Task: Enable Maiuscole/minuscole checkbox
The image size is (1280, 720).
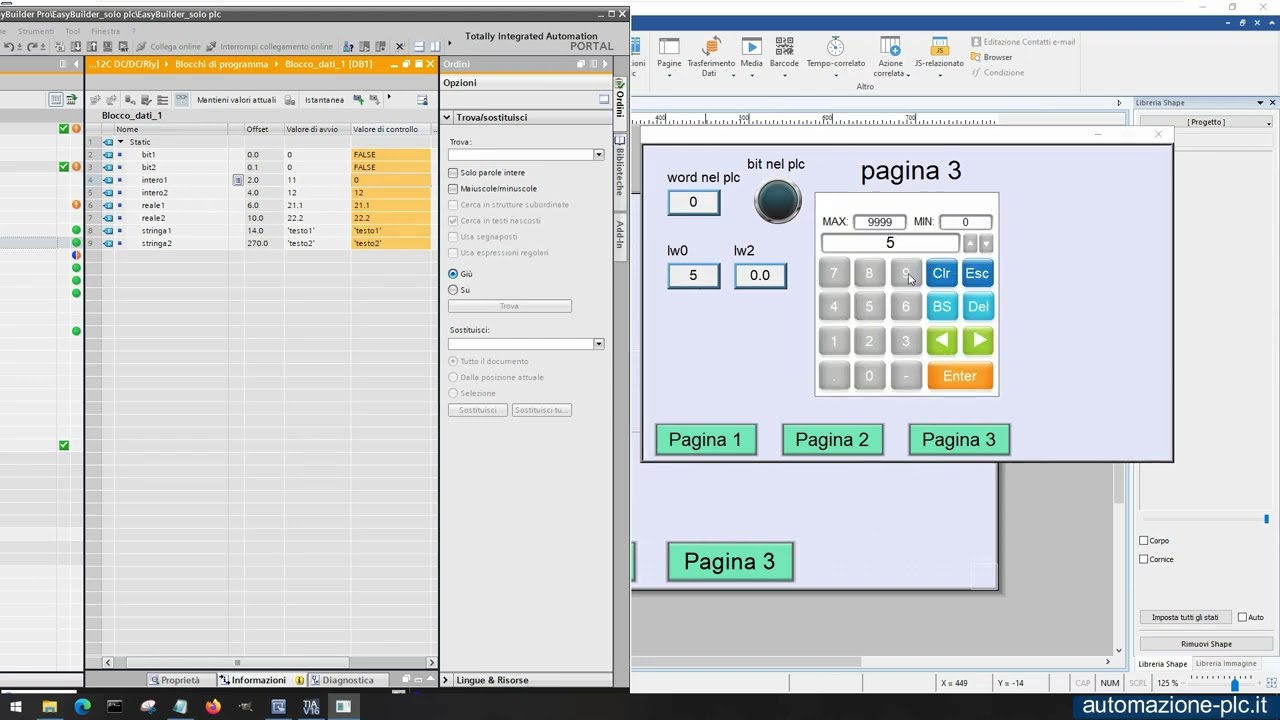Action: [453, 189]
